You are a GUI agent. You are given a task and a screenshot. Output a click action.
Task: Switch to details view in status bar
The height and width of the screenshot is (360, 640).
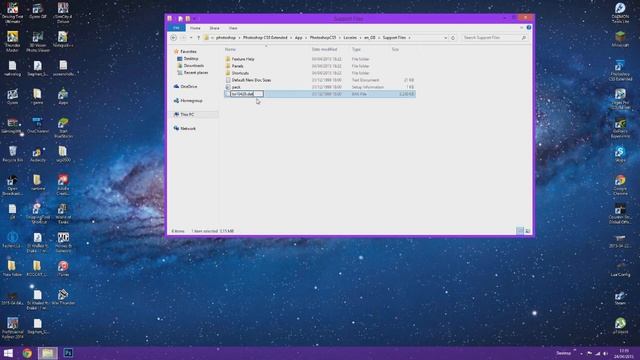click(520, 231)
